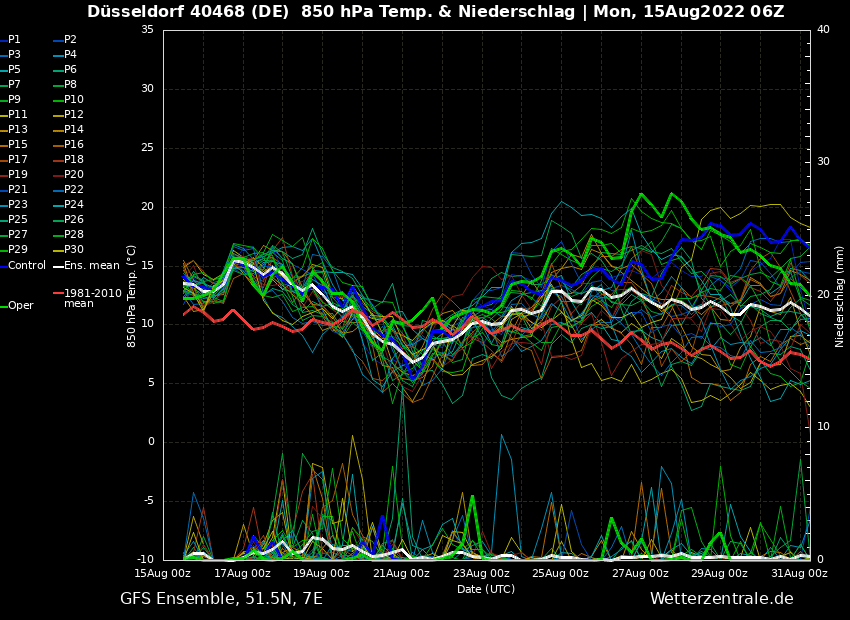The width and height of the screenshot is (850, 620).
Task: Click the chart title with Düsseldorf
Action: [x=435, y=12]
